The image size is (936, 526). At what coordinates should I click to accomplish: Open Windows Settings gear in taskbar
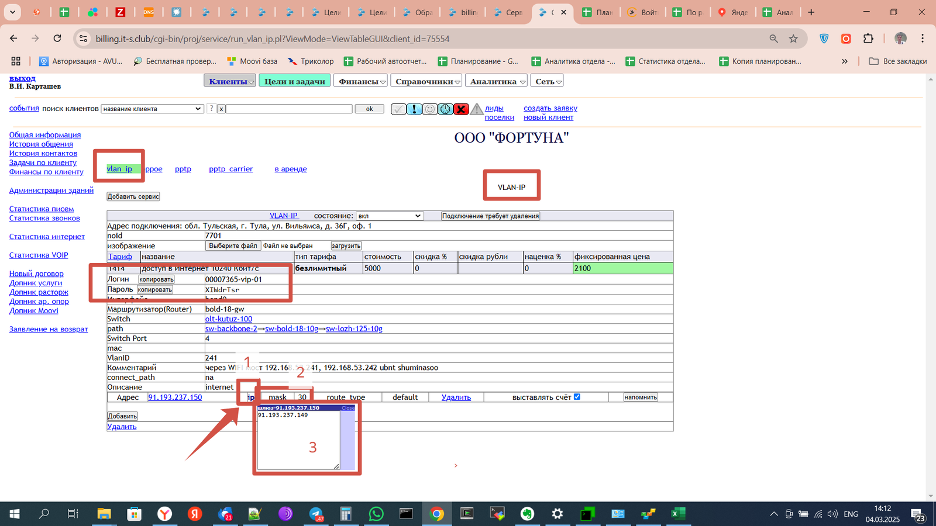pos(557,513)
